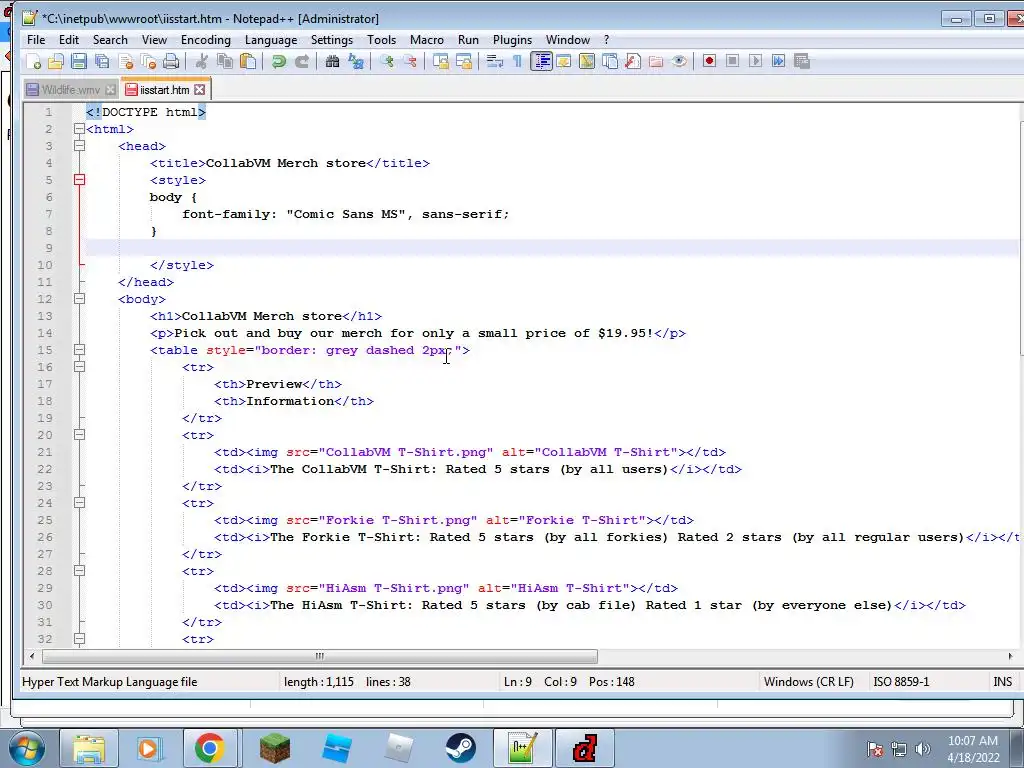Collapse the head fold marker on line 3
This screenshot has height=768, width=1024.
pyautogui.click(x=79, y=146)
